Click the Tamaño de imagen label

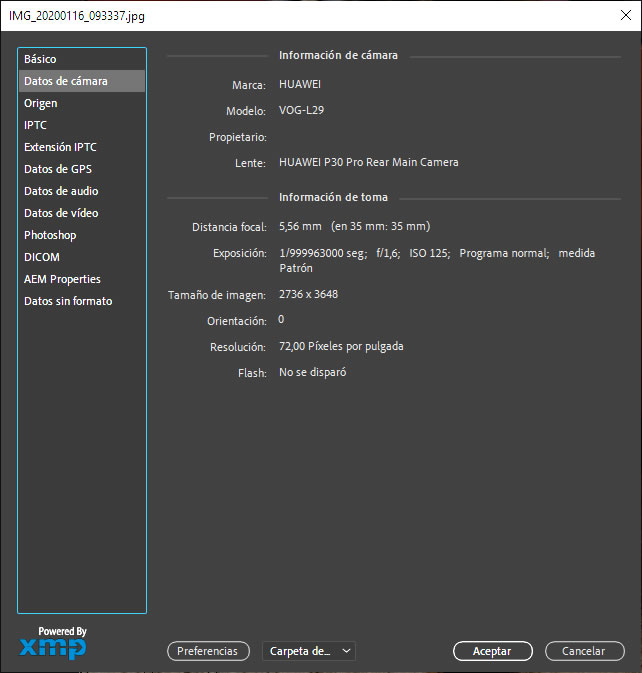click(217, 295)
